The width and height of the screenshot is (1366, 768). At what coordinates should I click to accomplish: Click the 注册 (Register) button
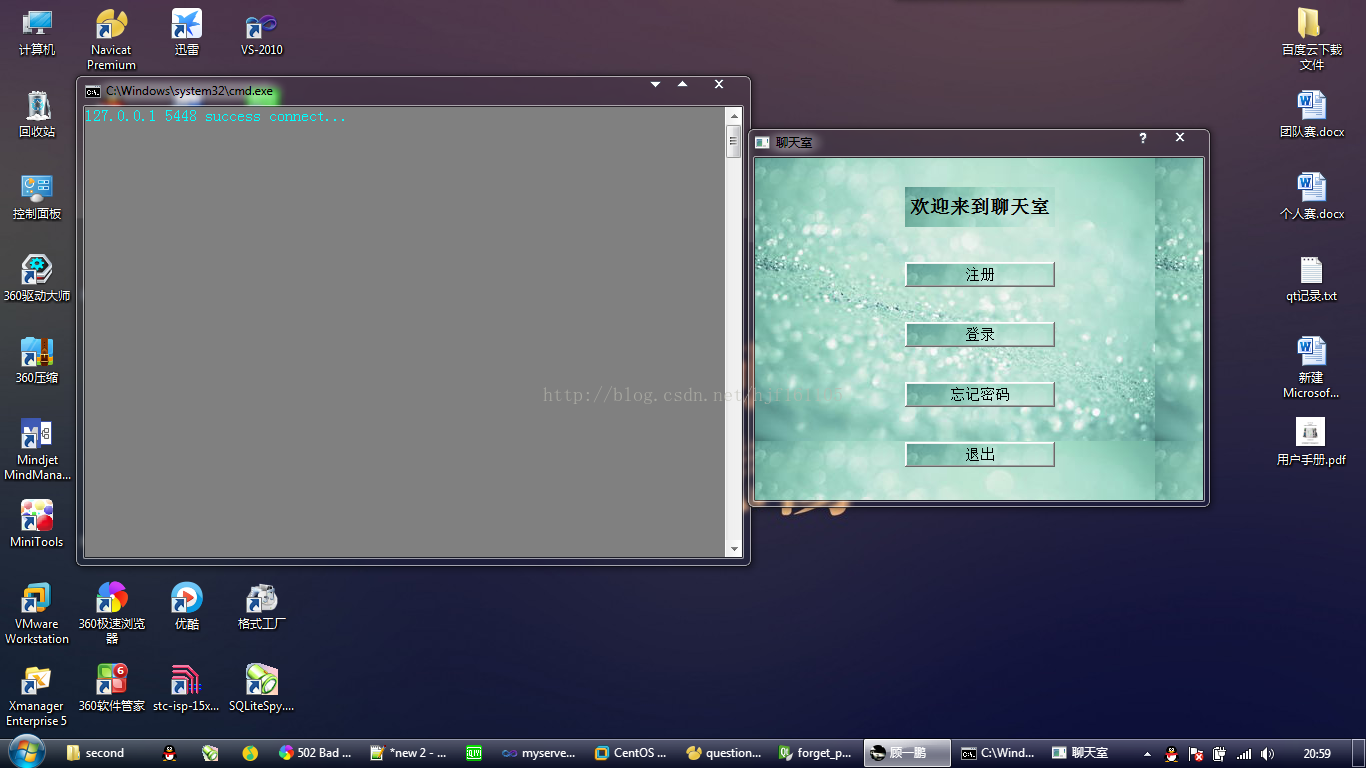979,275
